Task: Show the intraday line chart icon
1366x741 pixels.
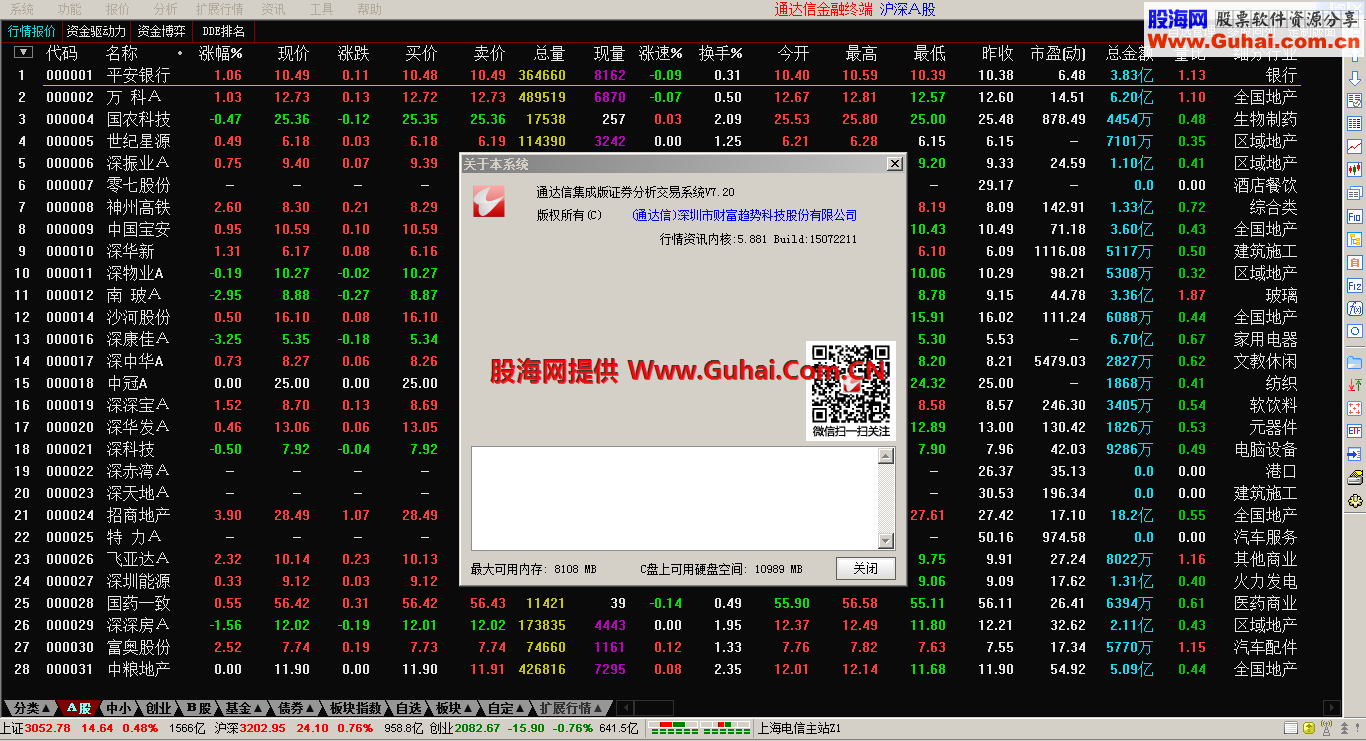Action: click(1355, 147)
